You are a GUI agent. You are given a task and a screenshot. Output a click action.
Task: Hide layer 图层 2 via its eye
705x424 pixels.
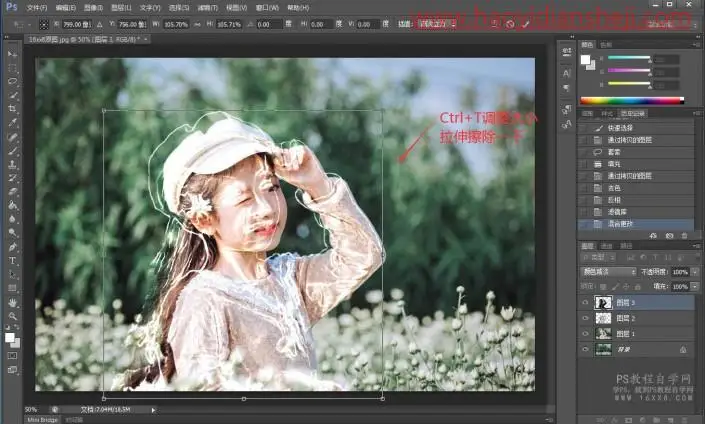585,318
